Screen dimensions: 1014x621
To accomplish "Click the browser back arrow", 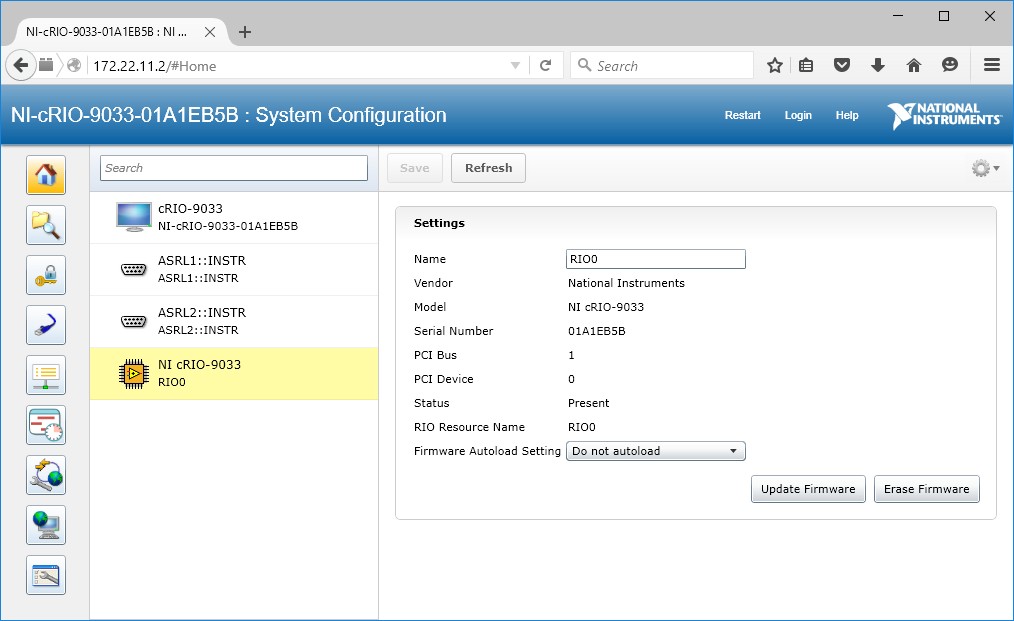I will click(21, 65).
